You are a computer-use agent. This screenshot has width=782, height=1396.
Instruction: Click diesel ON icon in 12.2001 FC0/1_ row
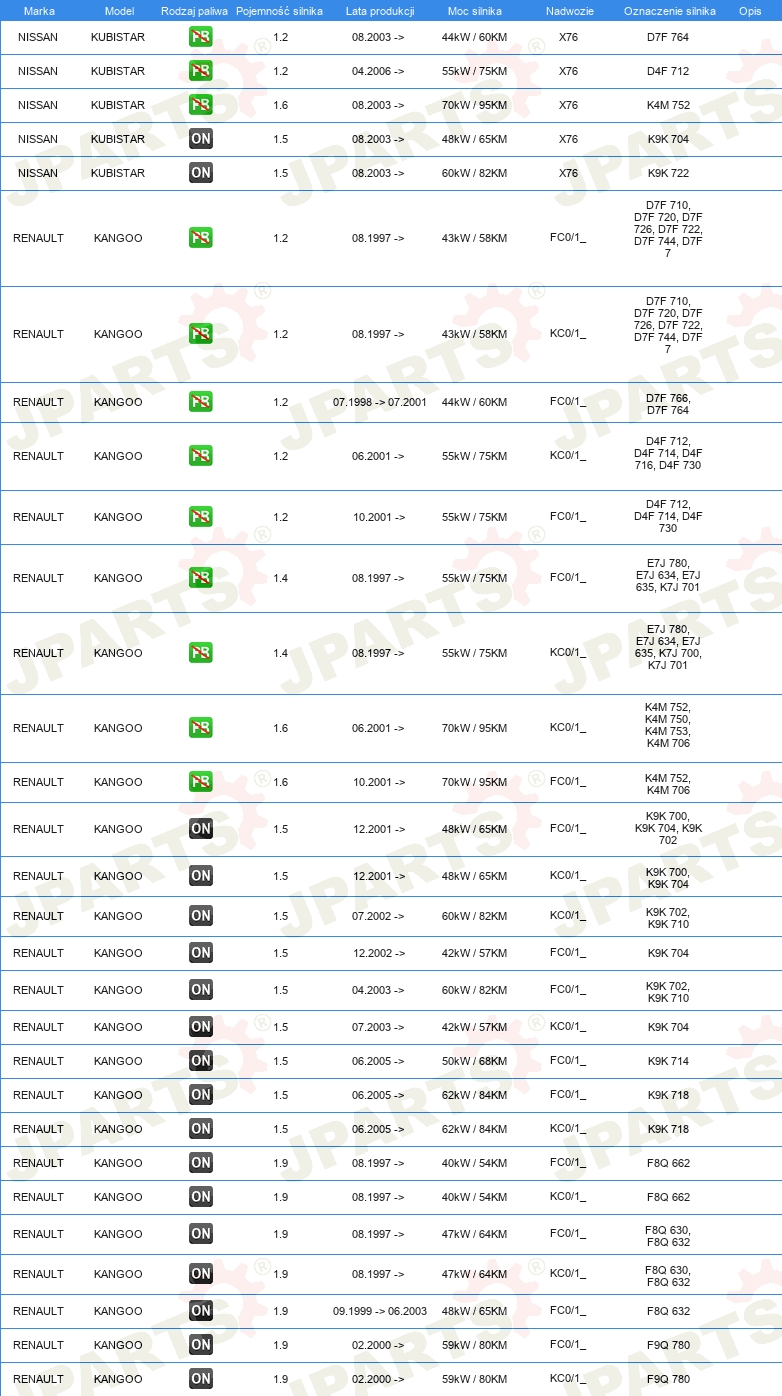[x=201, y=829]
